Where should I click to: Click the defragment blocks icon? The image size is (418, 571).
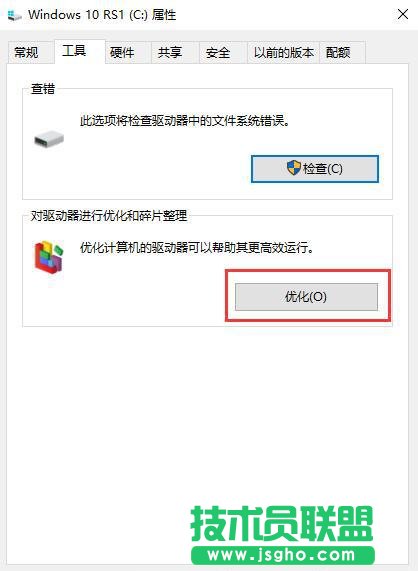(49, 256)
